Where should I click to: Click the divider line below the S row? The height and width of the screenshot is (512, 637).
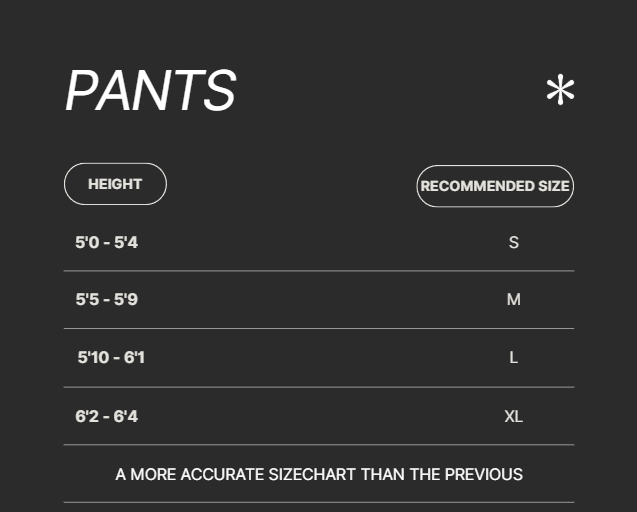(x=319, y=271)
